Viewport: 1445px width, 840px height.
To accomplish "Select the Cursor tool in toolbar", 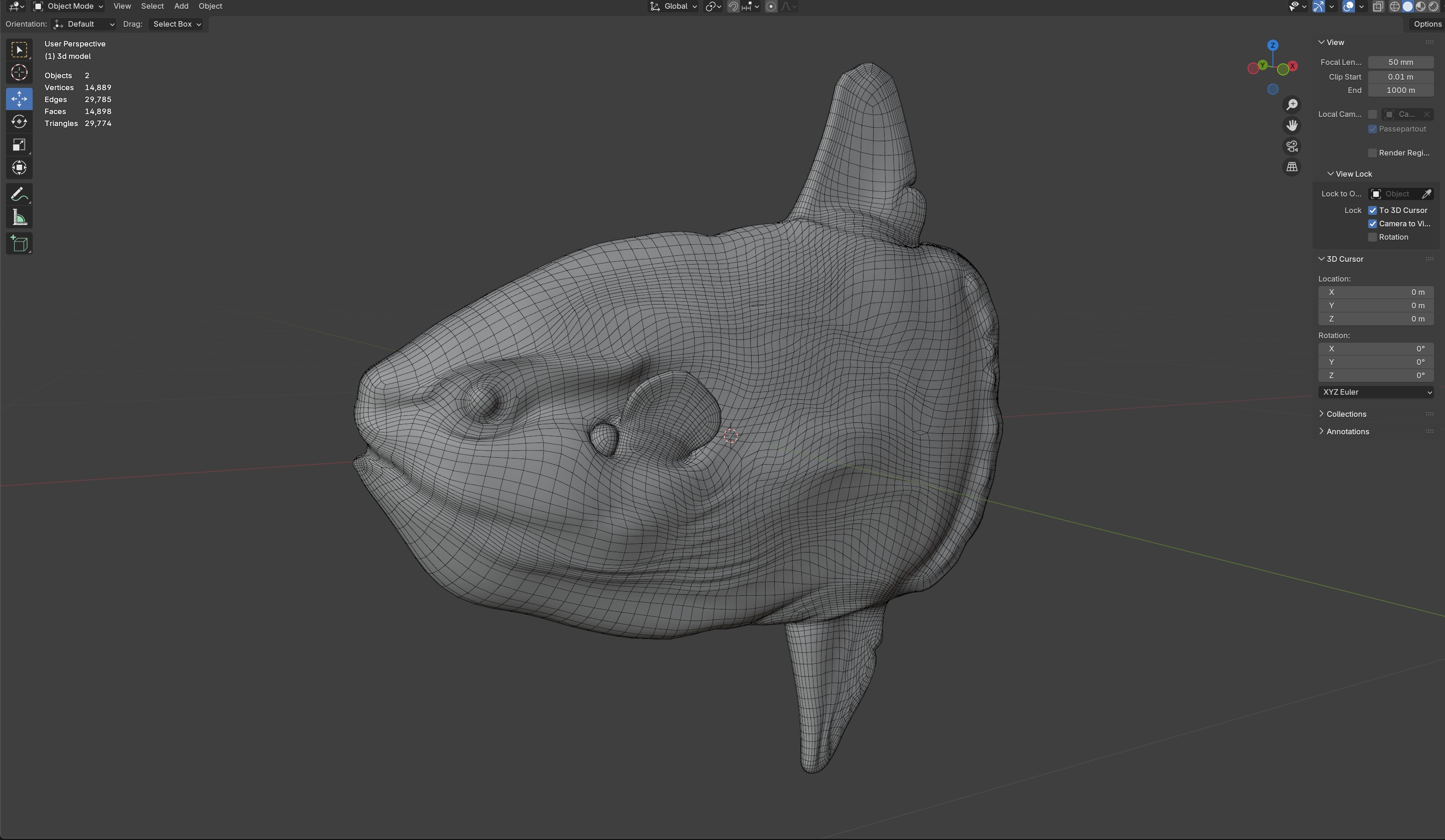I will click(19, 73).
